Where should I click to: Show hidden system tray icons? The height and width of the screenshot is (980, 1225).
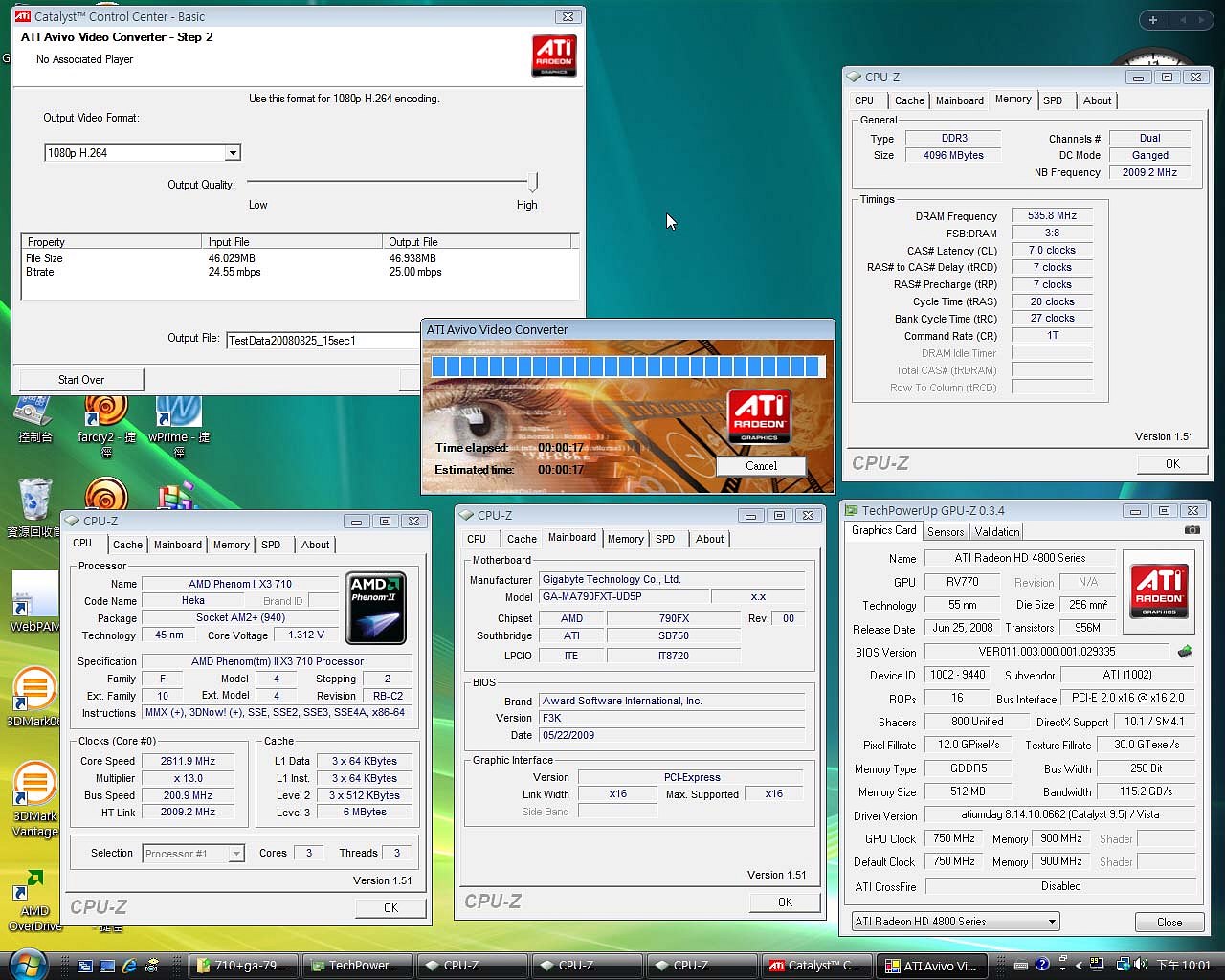(x=1079, y=965)
